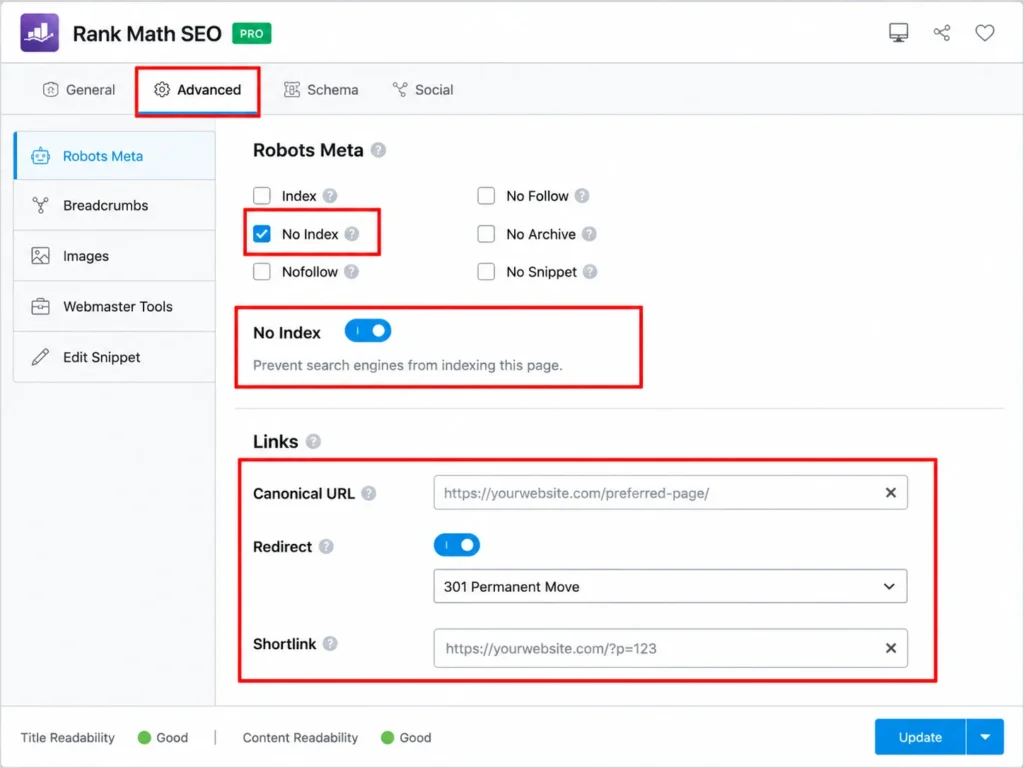Screen dimensions: 1024x768
Task: Click the Edit Snippet pencil icon
Action: click(40, 357)
